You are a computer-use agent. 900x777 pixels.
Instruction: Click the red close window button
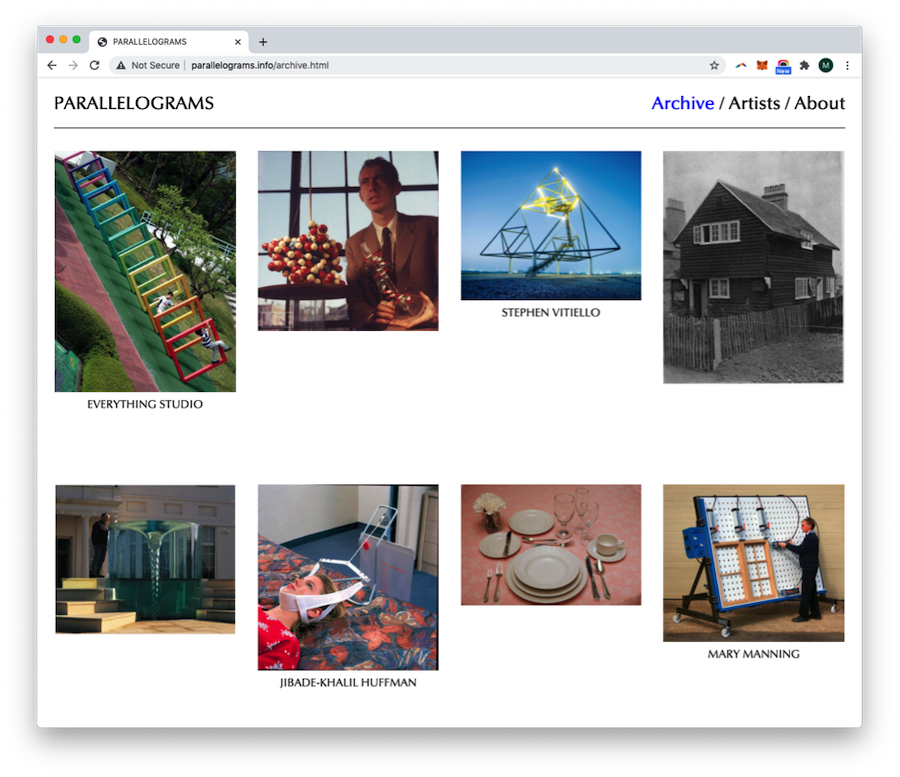pyautogui.click(x=50, y=40)
